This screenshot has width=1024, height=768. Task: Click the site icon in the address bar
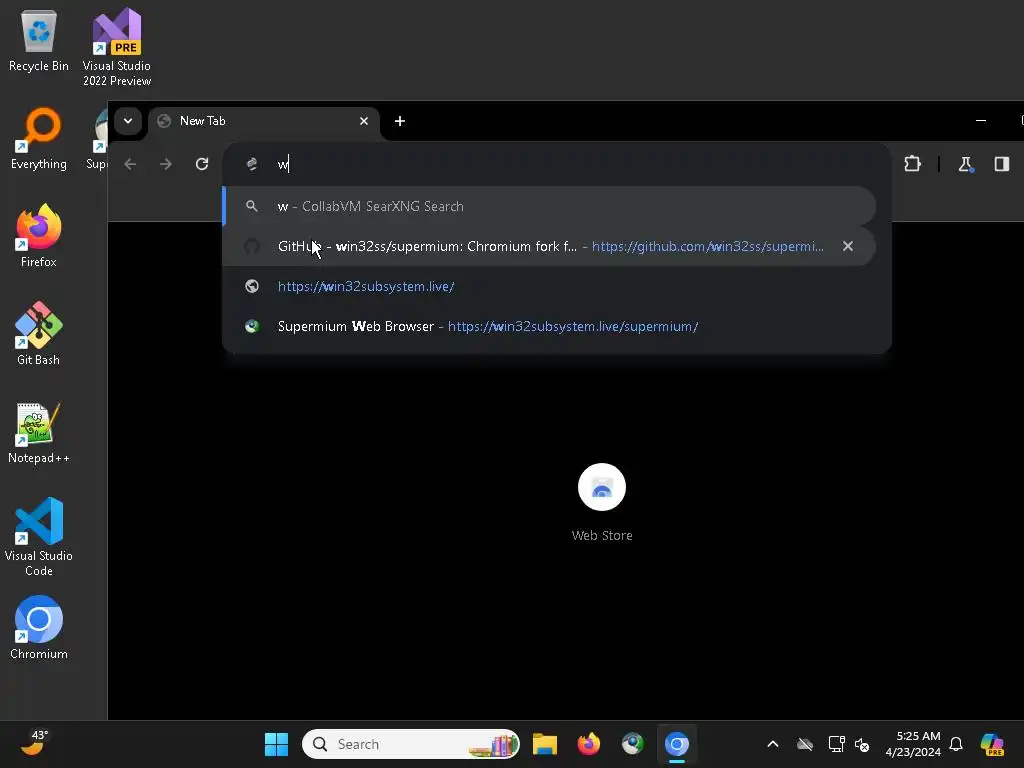[251, 164]
